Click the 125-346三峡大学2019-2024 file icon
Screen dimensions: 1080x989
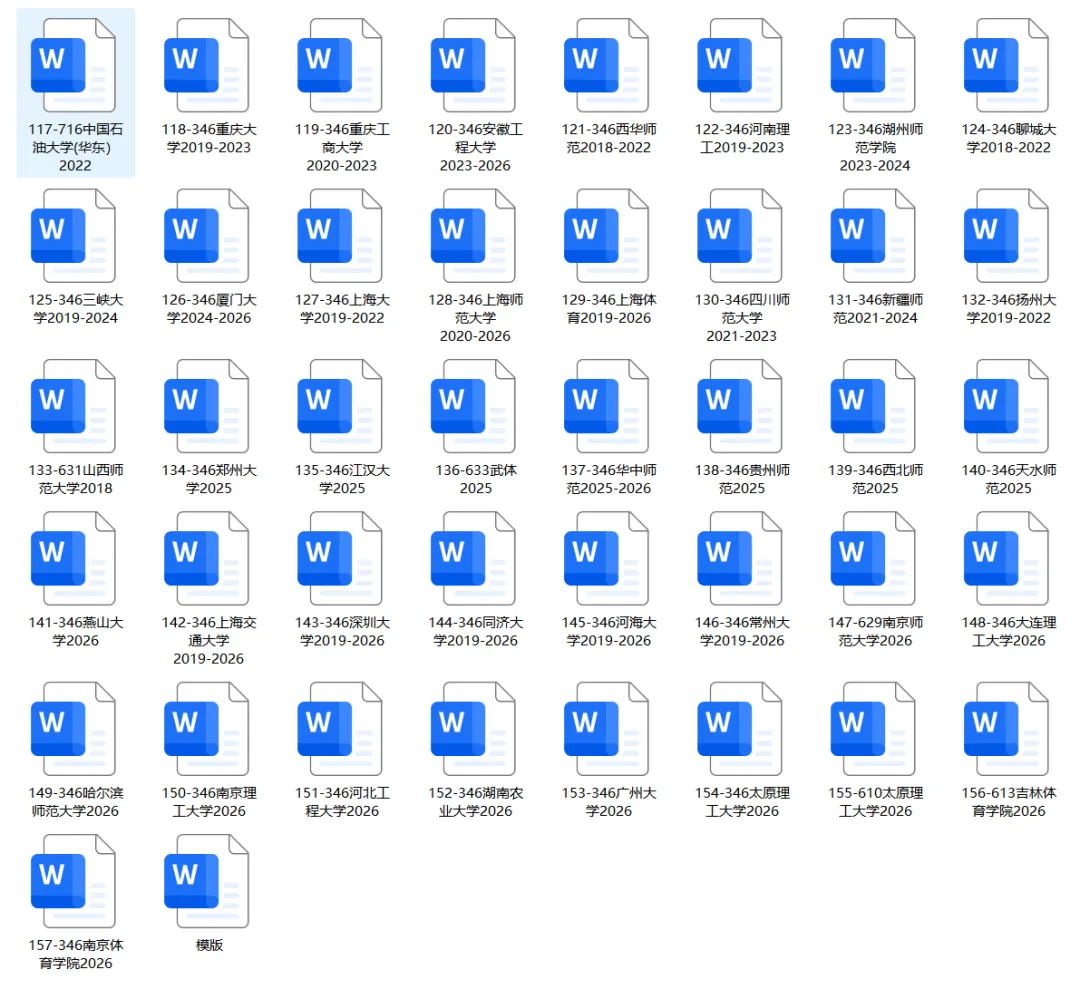[x=73, y=236]
